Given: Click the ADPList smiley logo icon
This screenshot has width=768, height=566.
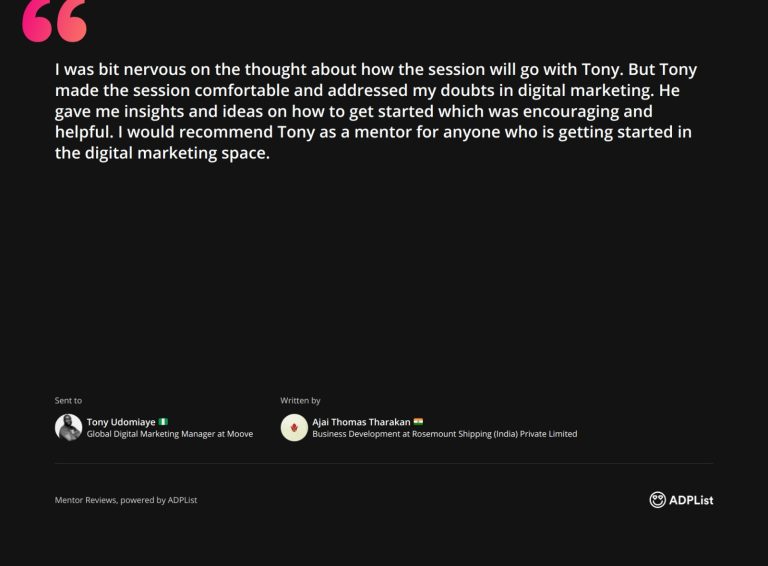Looking at the screenshot, I should 657,500.
